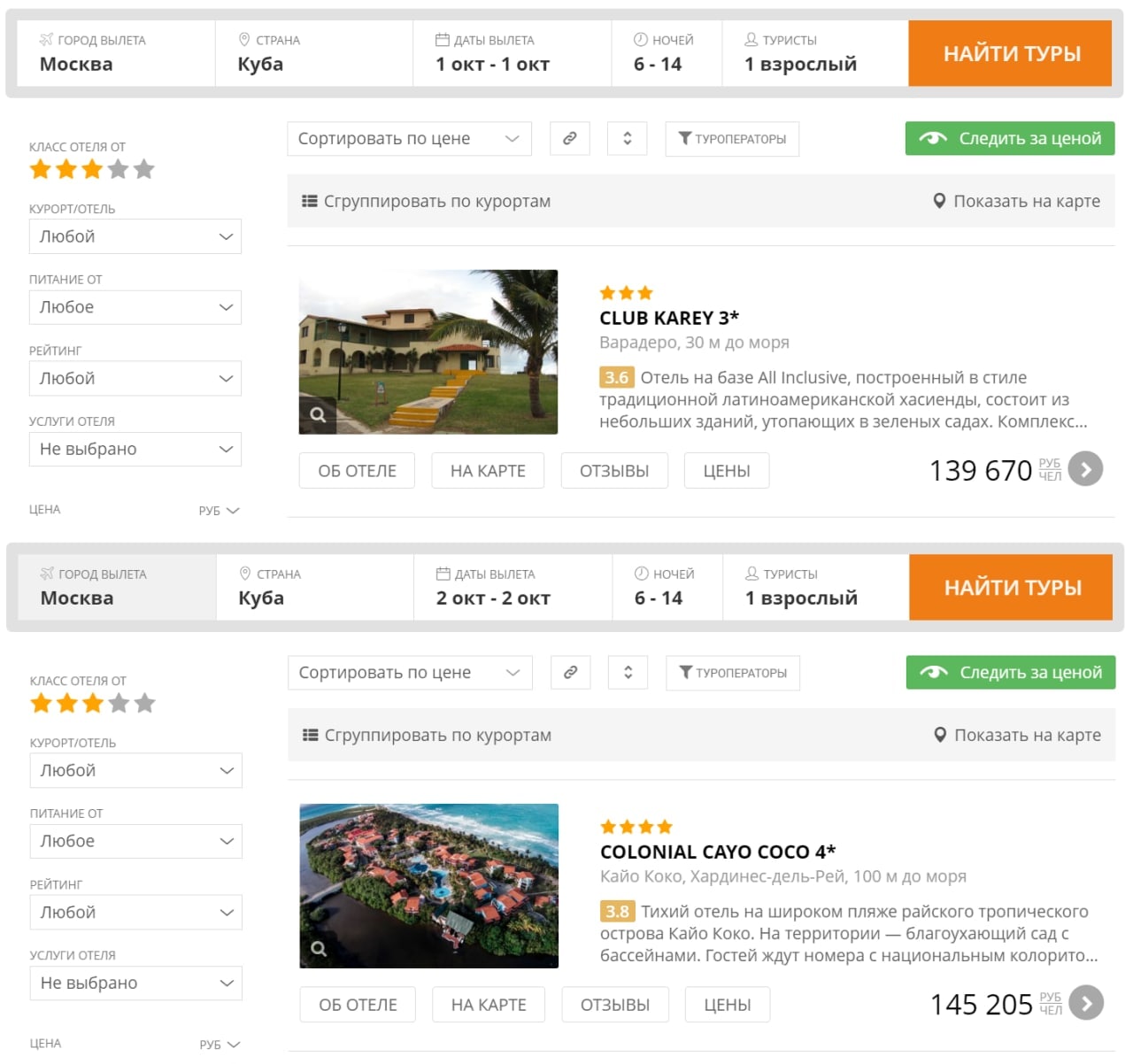This screenshot has height=1064, width=1133.
Task: Open the ОТЗЫВЫ tab for Club Karey
Action: 614,471
